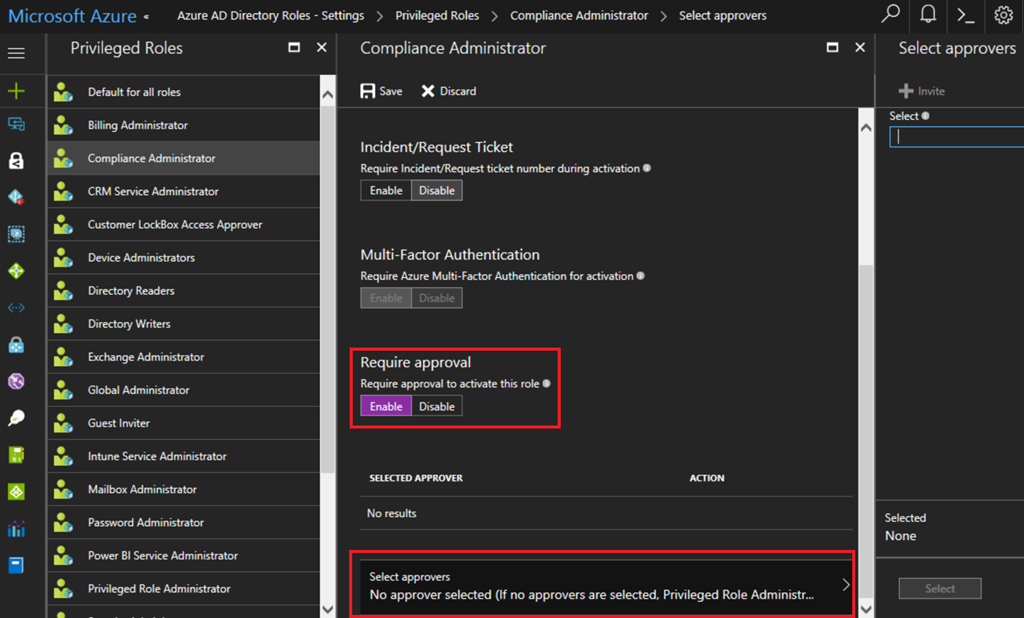Click the Select approvers search input field
Viewport: 1024px width, 618px height.
(956, 137)
